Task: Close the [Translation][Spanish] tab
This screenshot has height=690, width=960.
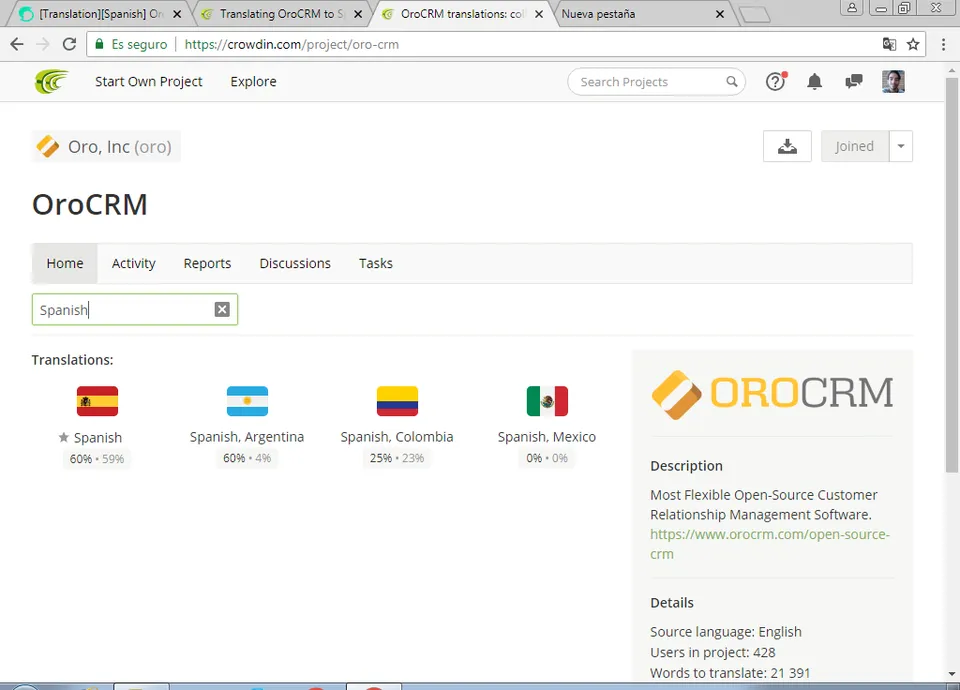Action: tap(177, 13)
